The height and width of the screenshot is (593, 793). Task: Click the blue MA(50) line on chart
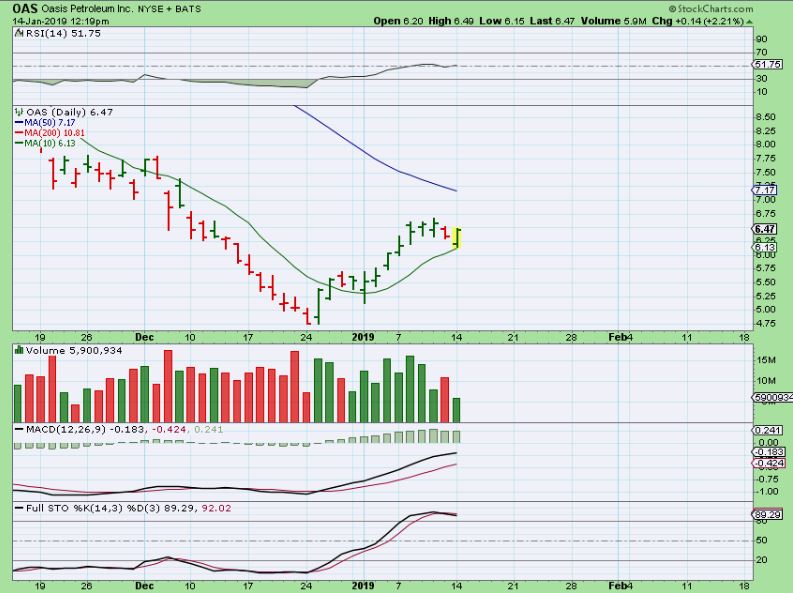pyautogui.click(x=375, y=158)
